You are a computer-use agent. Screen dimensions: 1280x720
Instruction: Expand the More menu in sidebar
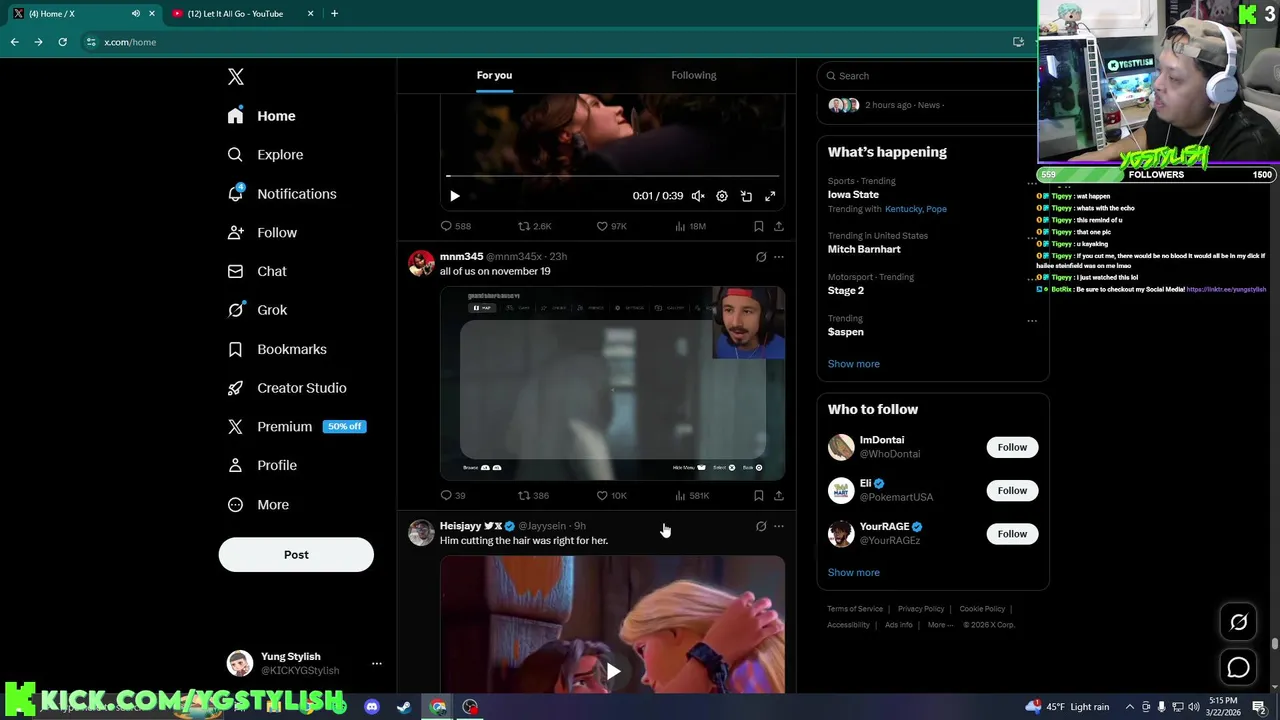click(258, 505)
